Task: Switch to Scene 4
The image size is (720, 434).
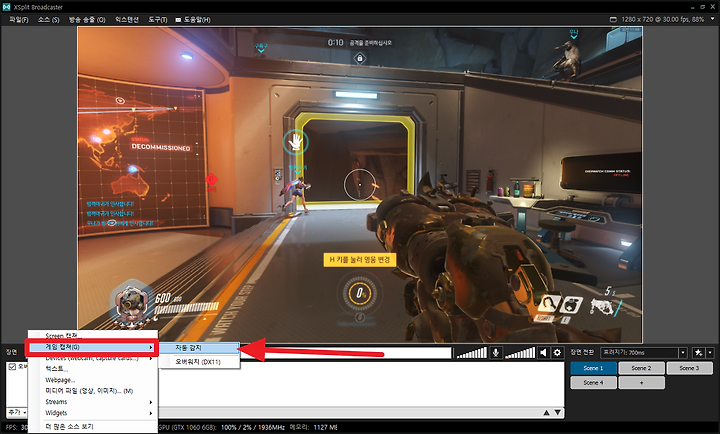Action: [x=593, y=383]
